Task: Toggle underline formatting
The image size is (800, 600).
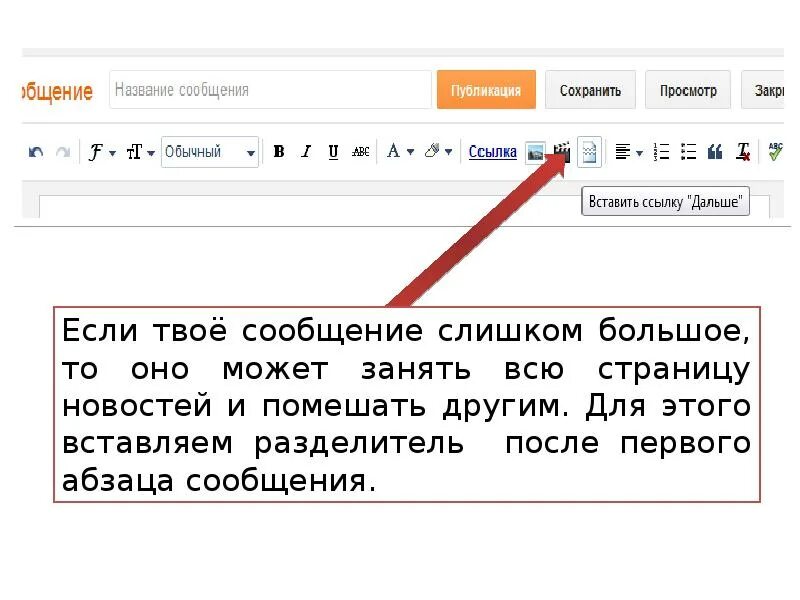Action: coord(333,152)
